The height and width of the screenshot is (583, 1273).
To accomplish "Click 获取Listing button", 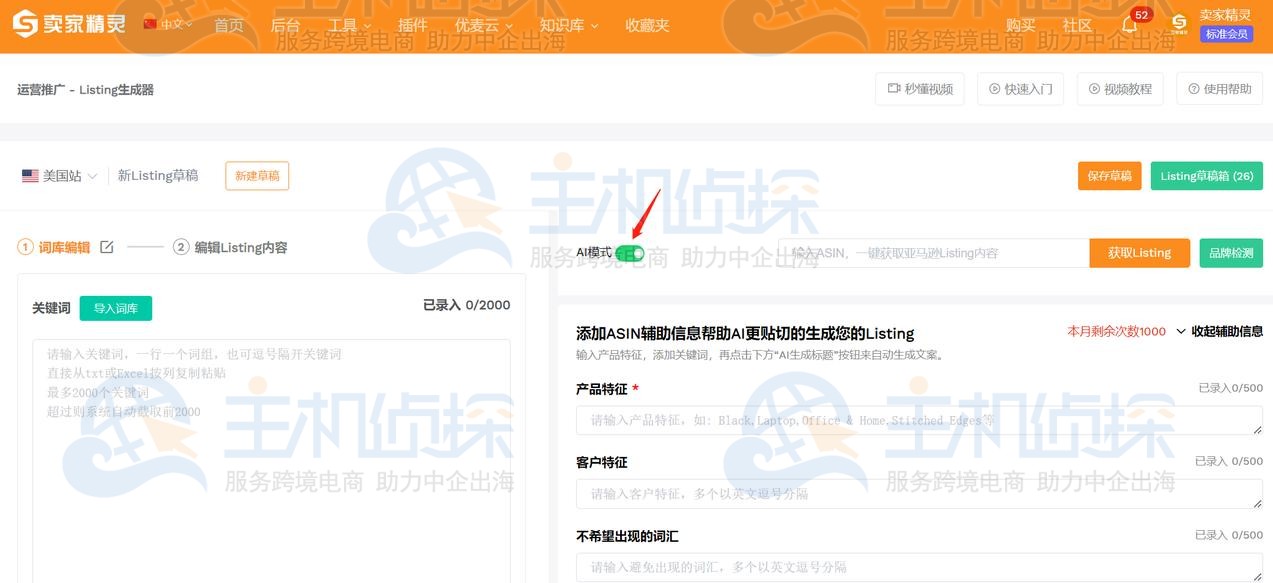I will pyautogui.click(x=1139, y=253).
